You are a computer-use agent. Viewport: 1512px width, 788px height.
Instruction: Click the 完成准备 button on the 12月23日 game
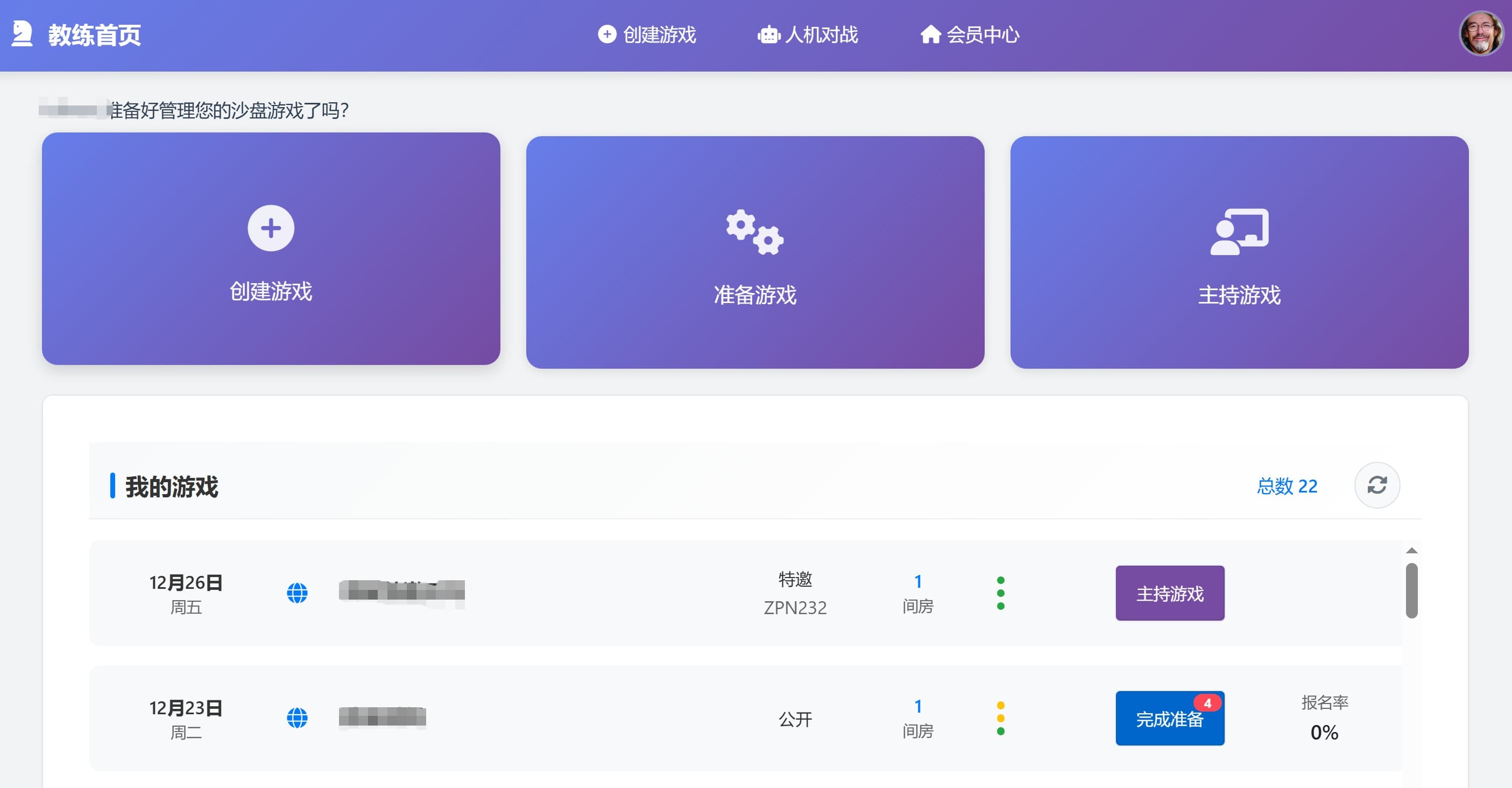pos(1169,717)
